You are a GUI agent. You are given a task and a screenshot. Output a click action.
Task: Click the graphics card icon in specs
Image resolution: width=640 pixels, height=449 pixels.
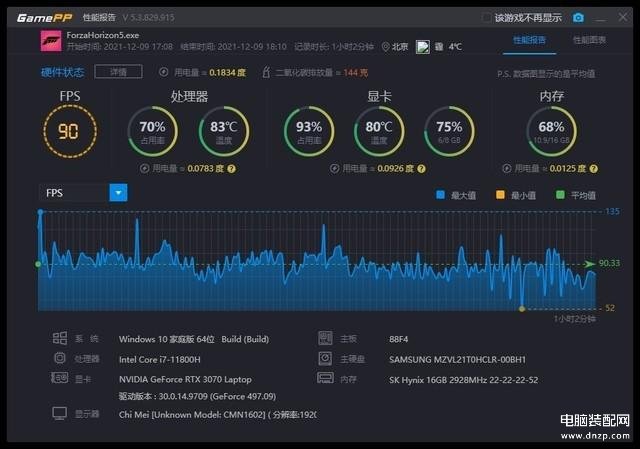[x=60, y=378]
